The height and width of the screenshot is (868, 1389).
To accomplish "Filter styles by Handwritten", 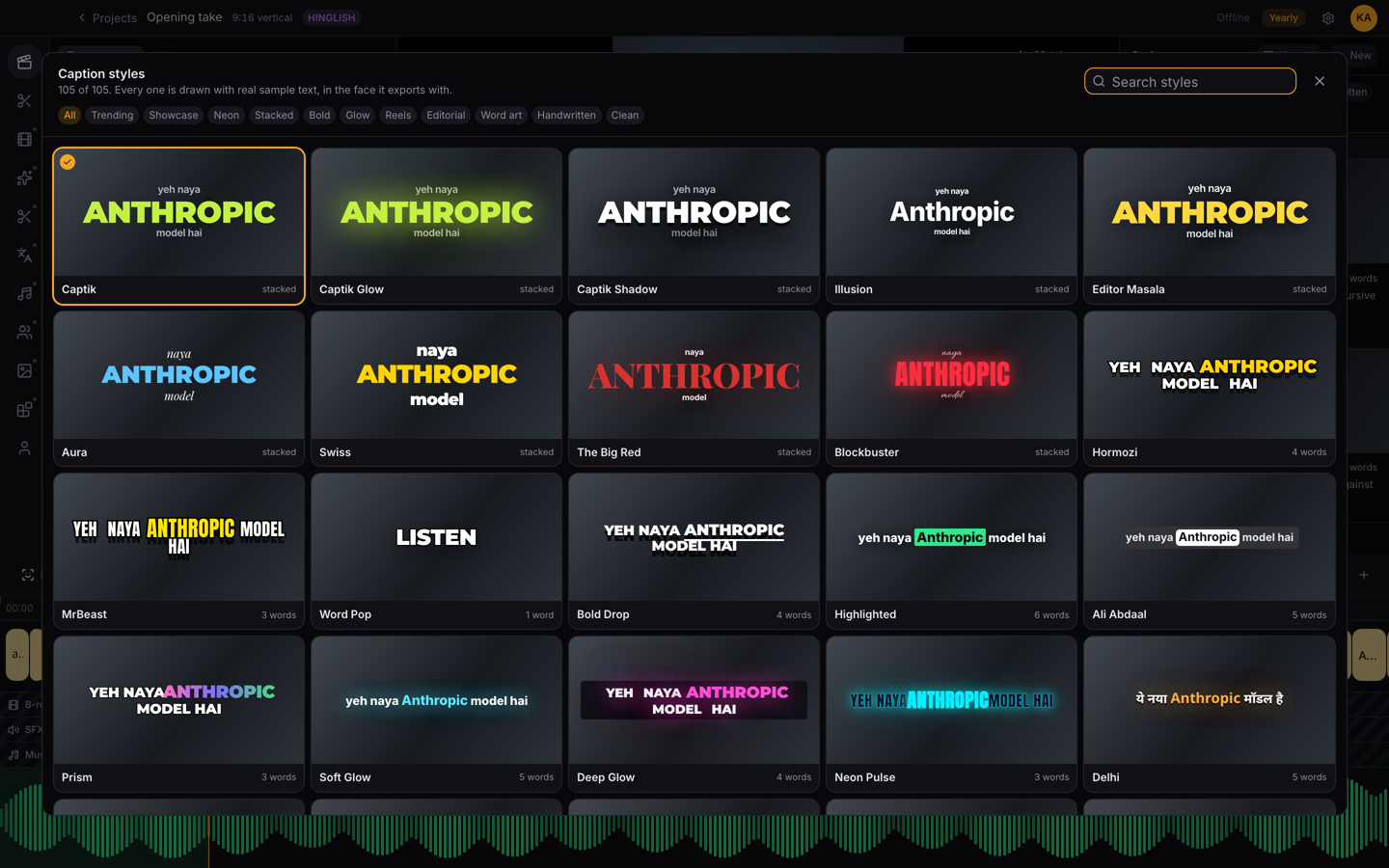I will pyautogui.click(x=566, y=115).
